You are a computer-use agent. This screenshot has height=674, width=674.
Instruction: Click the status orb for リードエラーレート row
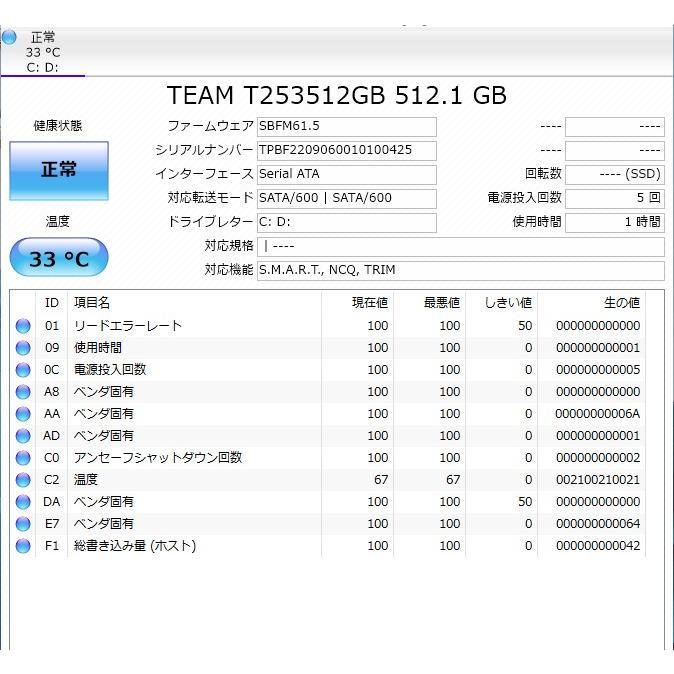(x=23, y=326)
